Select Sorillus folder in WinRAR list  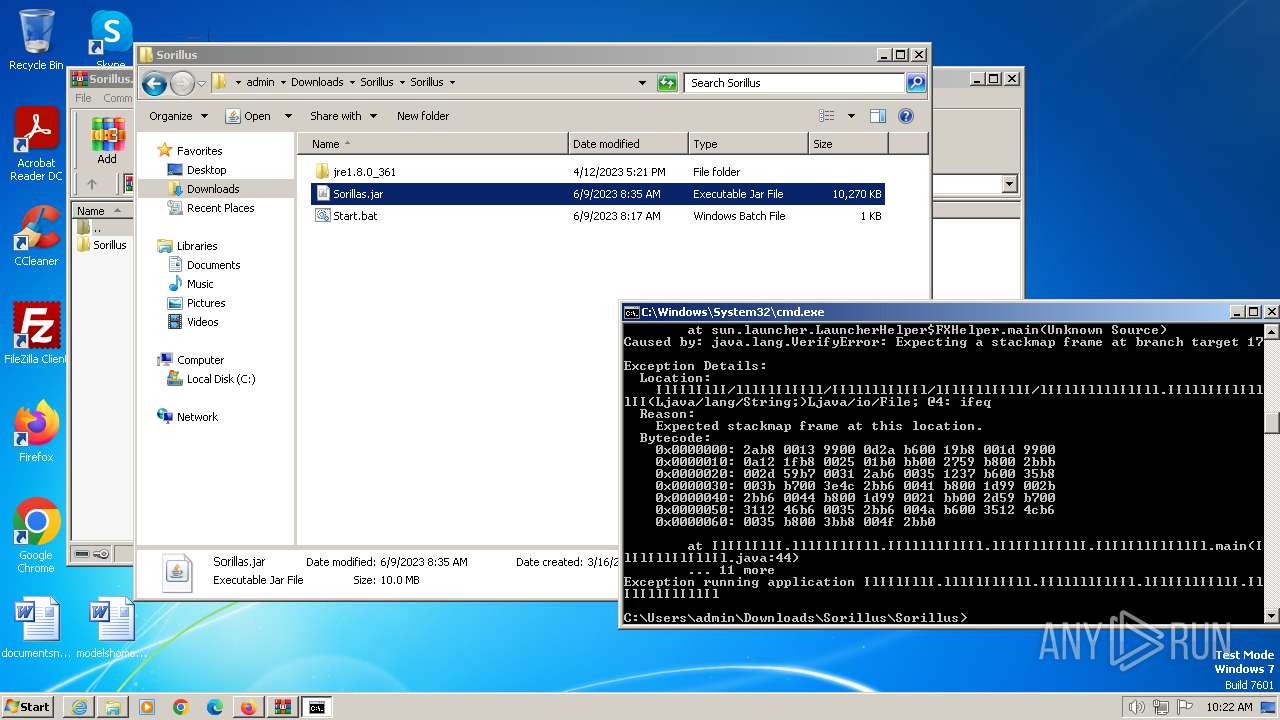[102, 245]
